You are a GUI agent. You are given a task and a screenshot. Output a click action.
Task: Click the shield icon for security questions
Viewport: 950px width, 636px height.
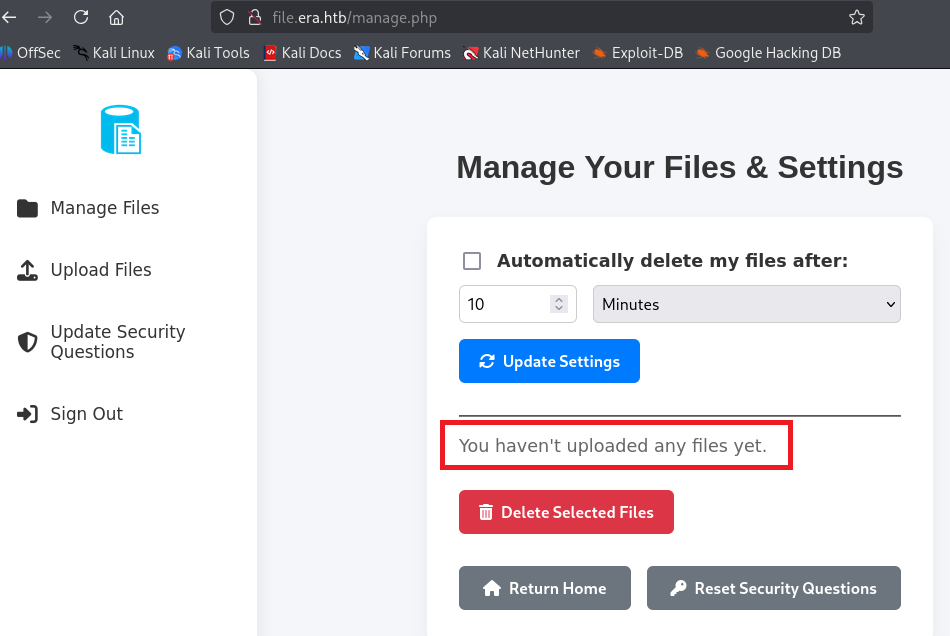pyautogui.click(x=28, y=342)
